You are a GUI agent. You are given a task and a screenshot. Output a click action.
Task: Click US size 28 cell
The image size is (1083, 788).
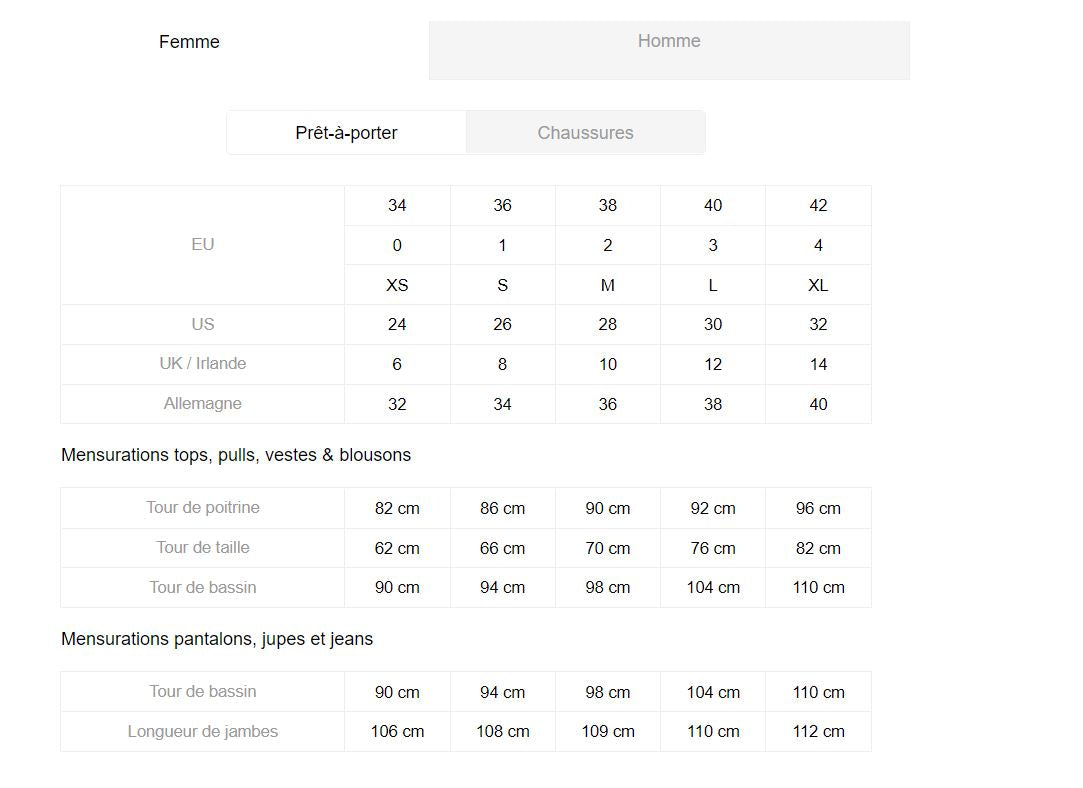(607, 325)
